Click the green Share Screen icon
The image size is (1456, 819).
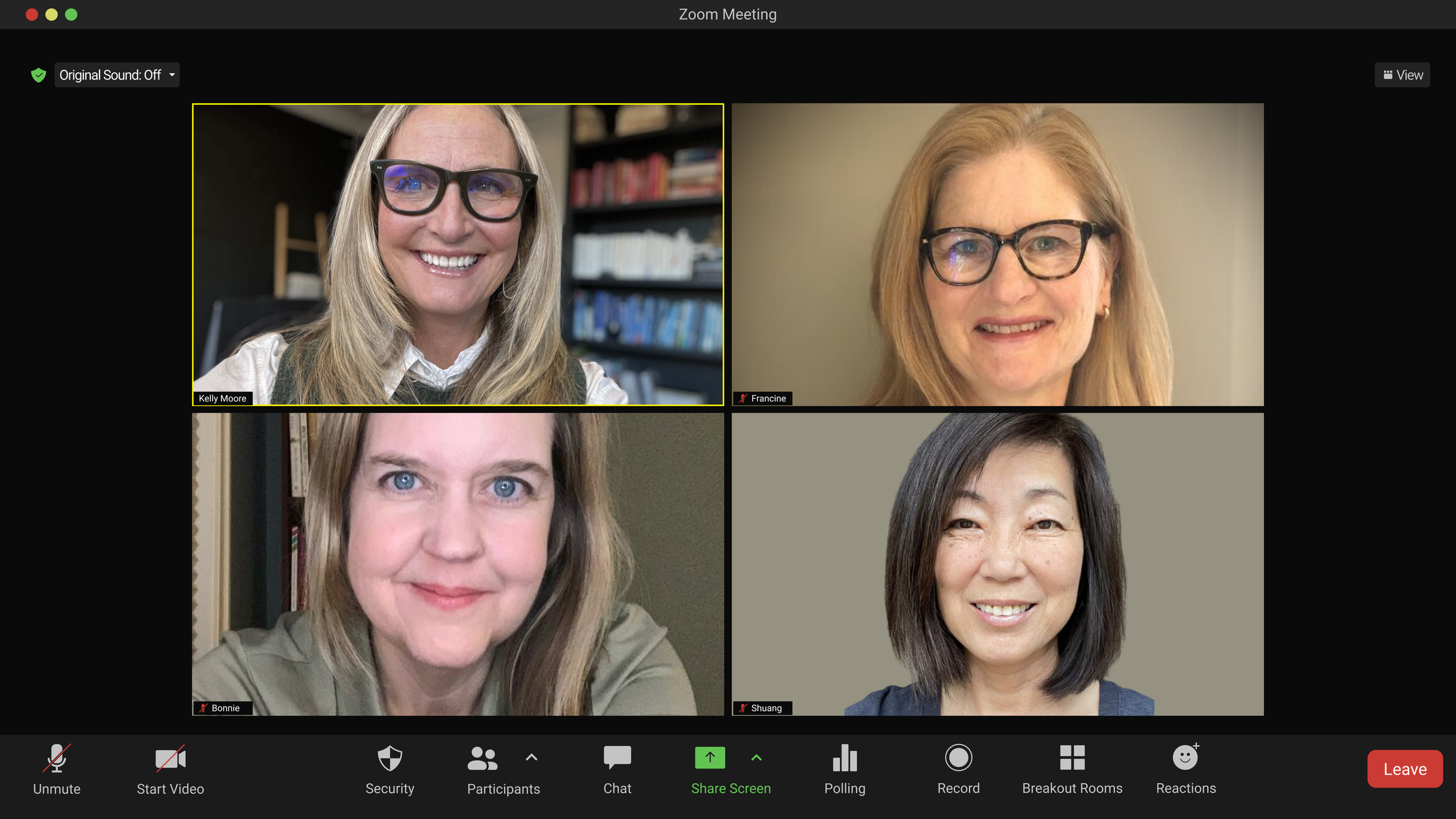click(x=709, y=757)
